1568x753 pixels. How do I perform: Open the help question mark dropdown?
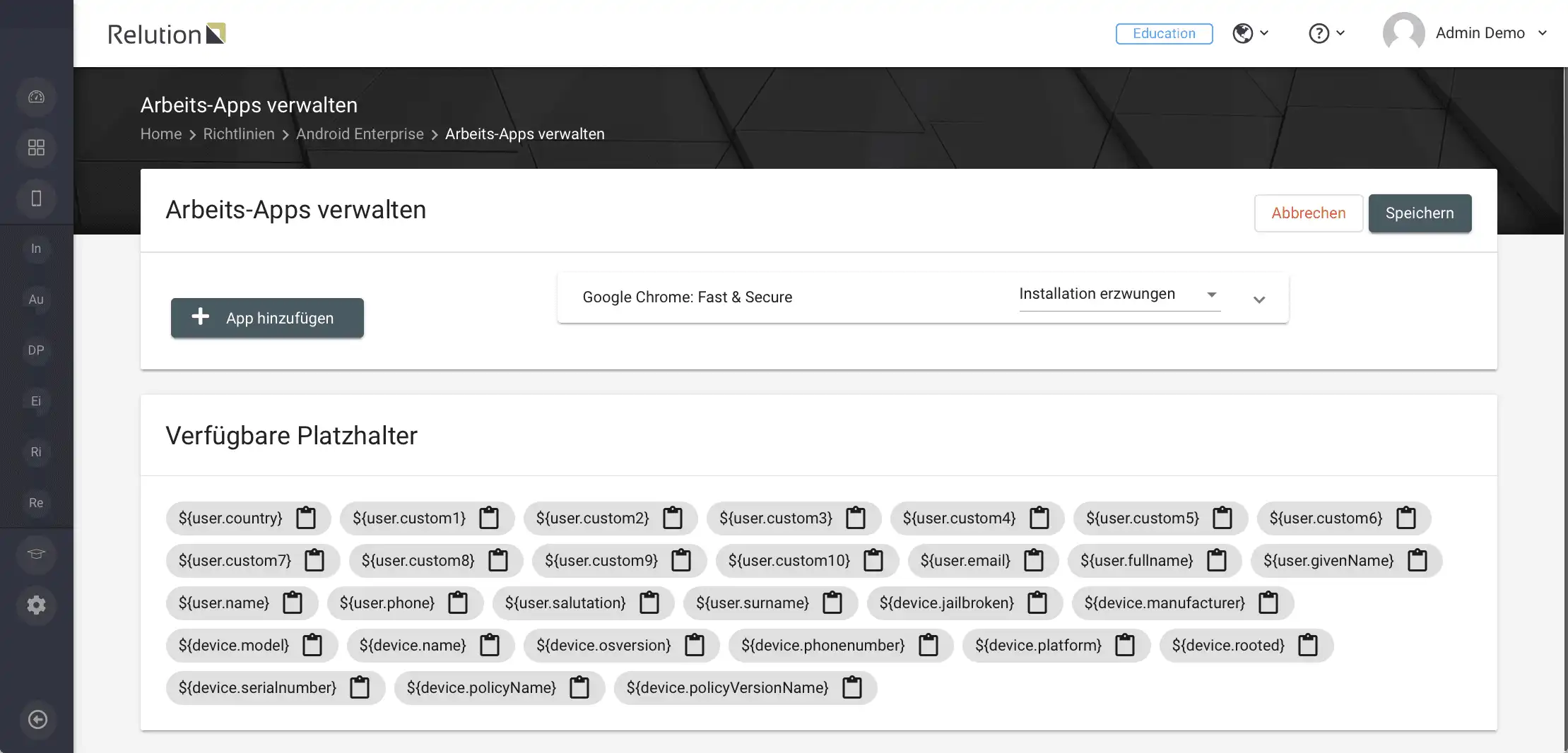point(1326,33)
